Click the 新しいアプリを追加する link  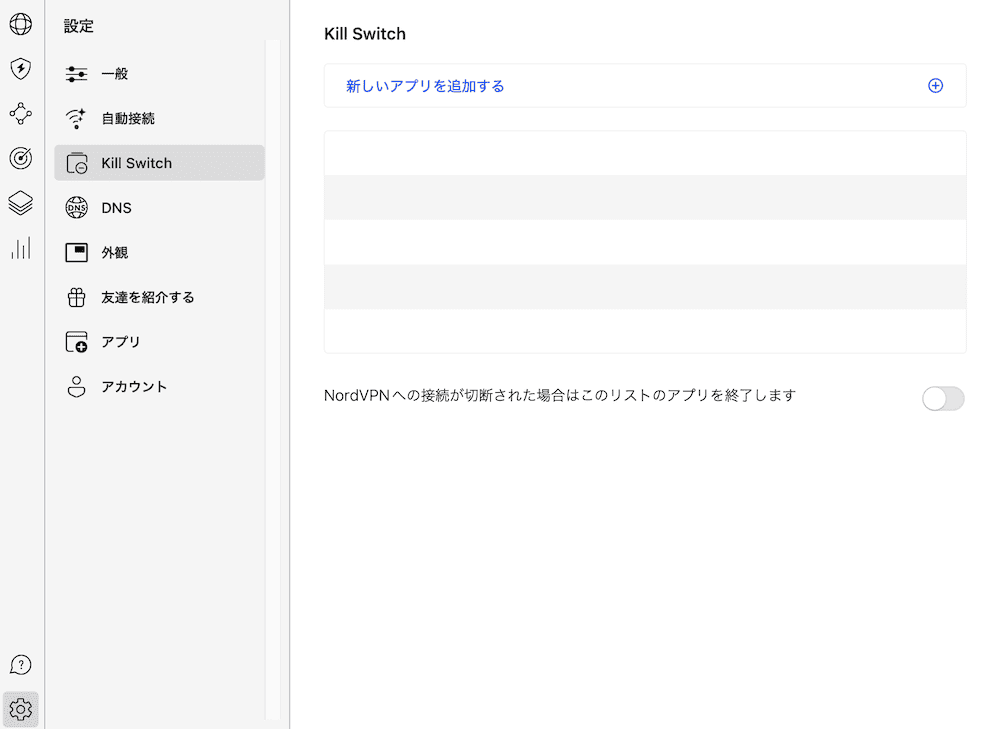tap(425, 86)
